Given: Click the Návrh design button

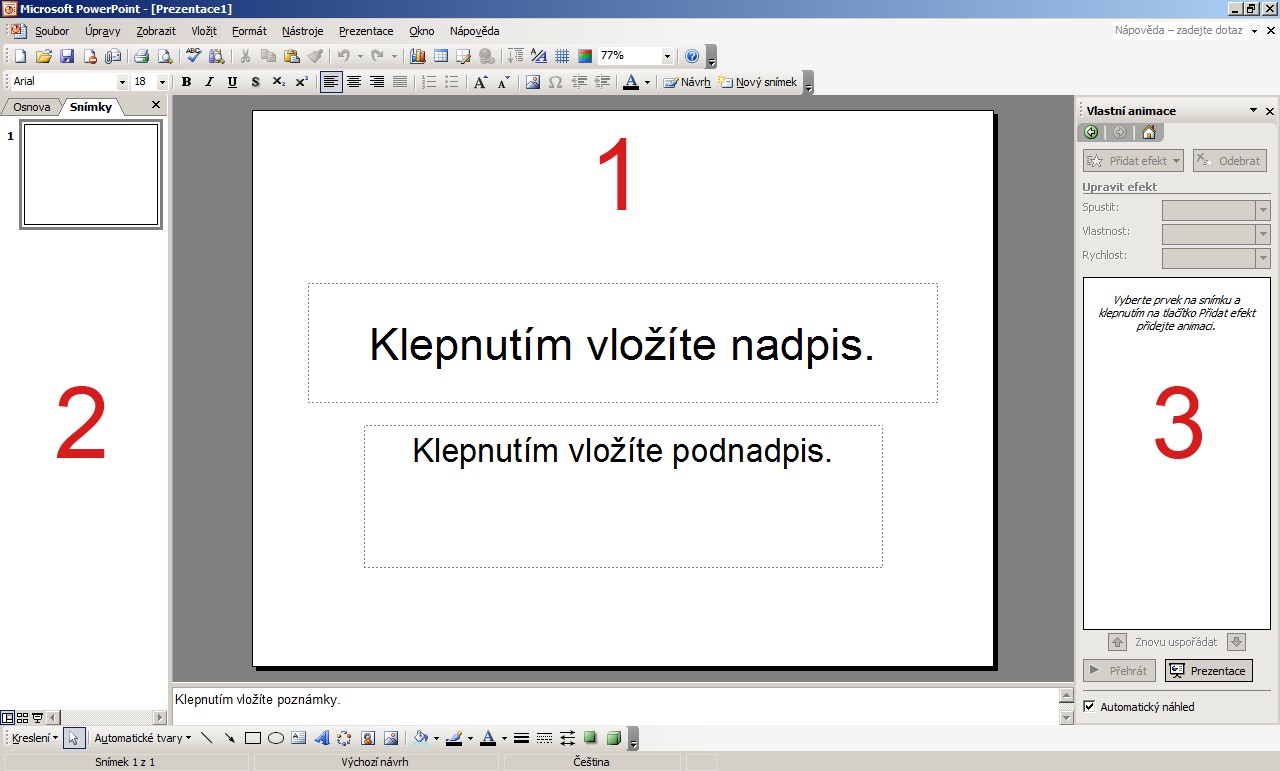Looking at the screenshot, I should pos(687,82).
